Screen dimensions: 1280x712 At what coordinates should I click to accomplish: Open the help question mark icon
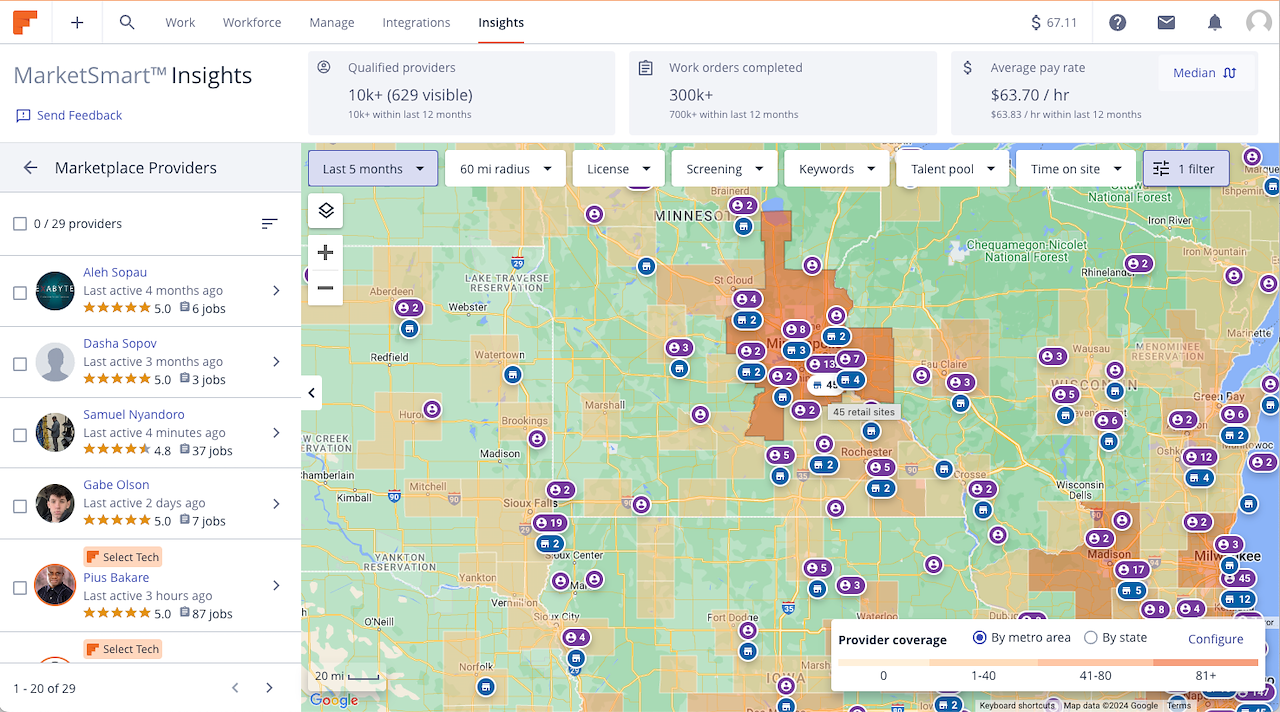(1118, 22)
